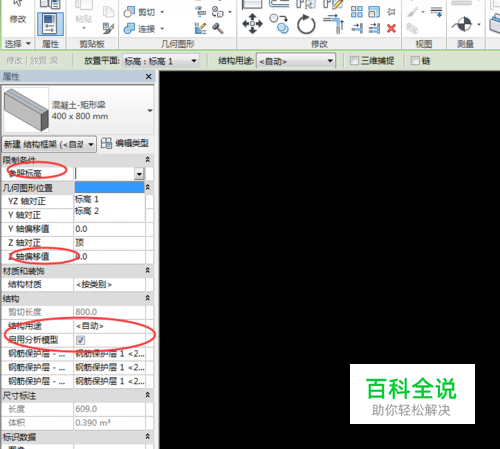Click the 编辑类型 Edit Type button
This screenshot has height=449, width=500.
pyautogui.click(x=125, y=143)
